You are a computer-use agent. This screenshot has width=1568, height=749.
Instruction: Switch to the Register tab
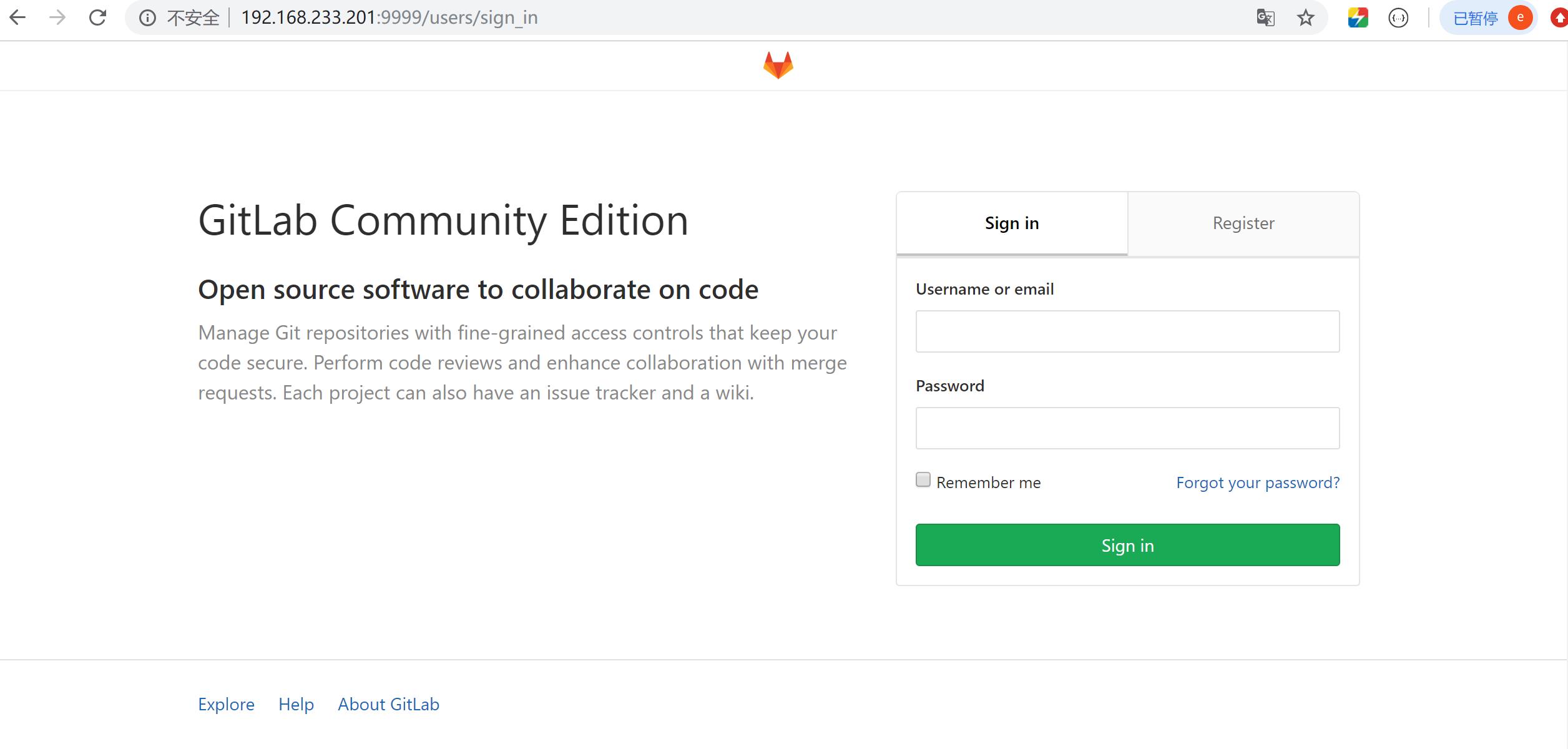pyautogui.click(x=1243, y=223)
